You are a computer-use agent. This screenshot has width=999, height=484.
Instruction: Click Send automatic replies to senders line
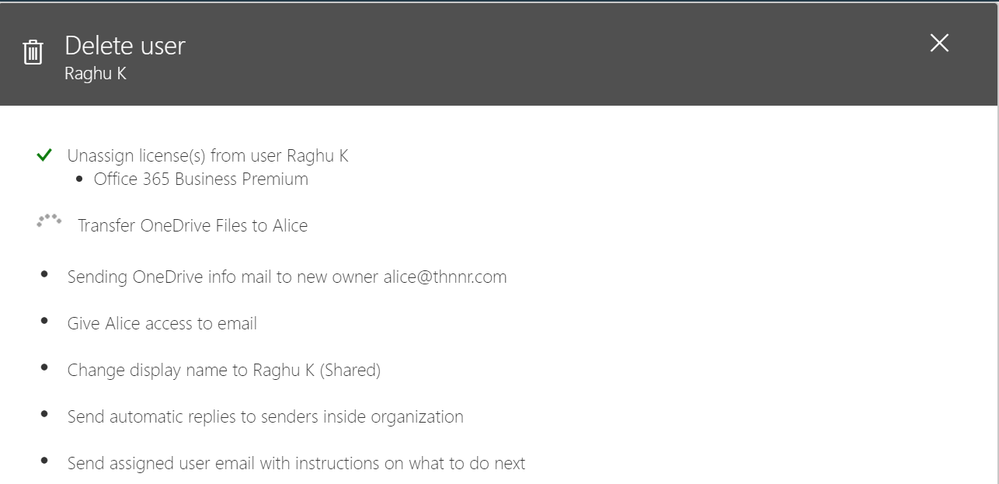(265, 416)
